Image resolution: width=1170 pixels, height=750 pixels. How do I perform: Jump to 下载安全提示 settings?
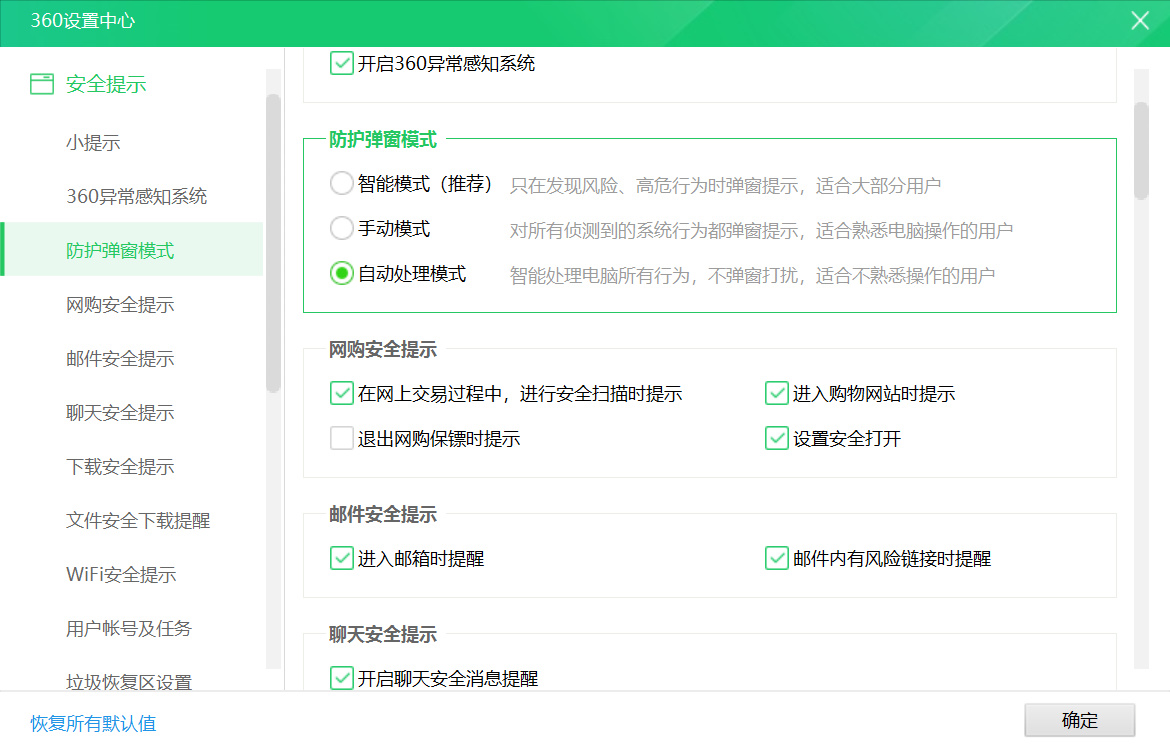coord(120,466)
